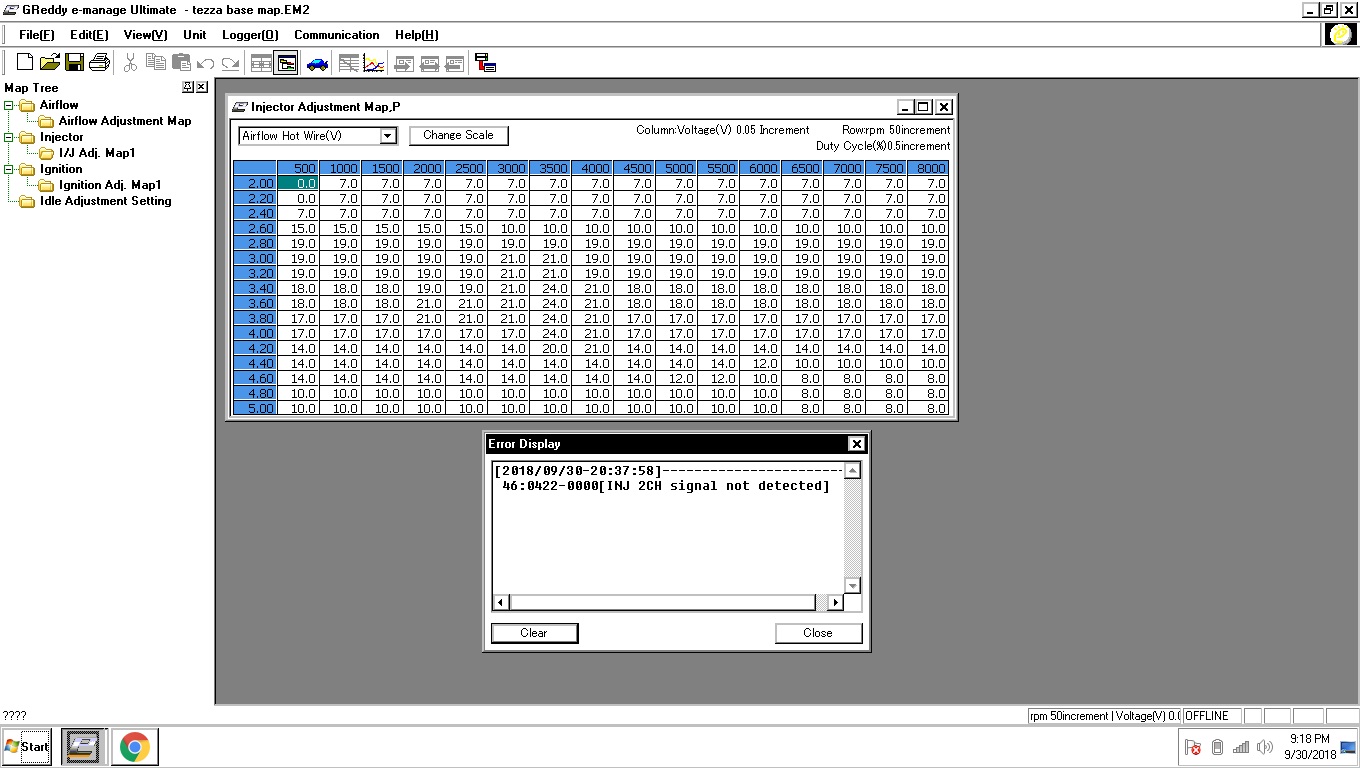Select I/J Adj. Map1 in tree
1360x768 pixels.
[x=97, y=153]
